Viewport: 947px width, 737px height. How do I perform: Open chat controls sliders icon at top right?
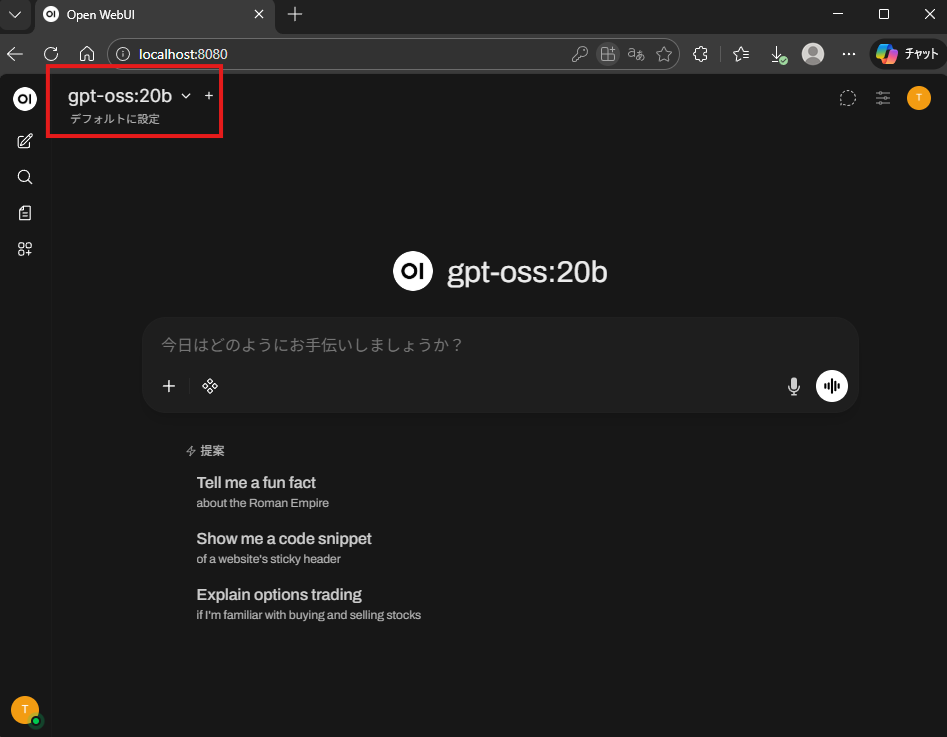pyautogui.click(x=883, y=98)
